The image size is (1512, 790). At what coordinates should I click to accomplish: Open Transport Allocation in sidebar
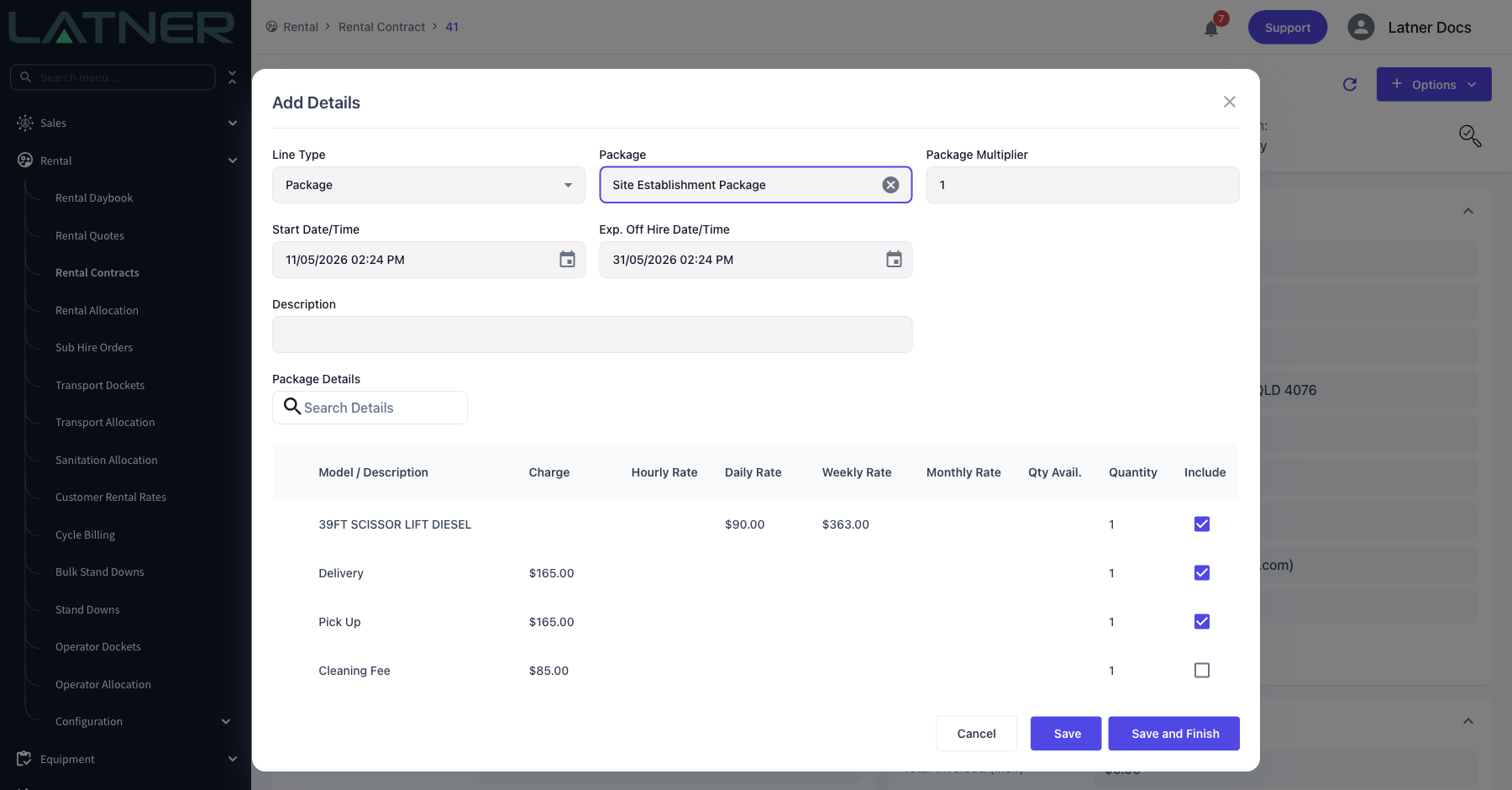click(x=105, y=423)
